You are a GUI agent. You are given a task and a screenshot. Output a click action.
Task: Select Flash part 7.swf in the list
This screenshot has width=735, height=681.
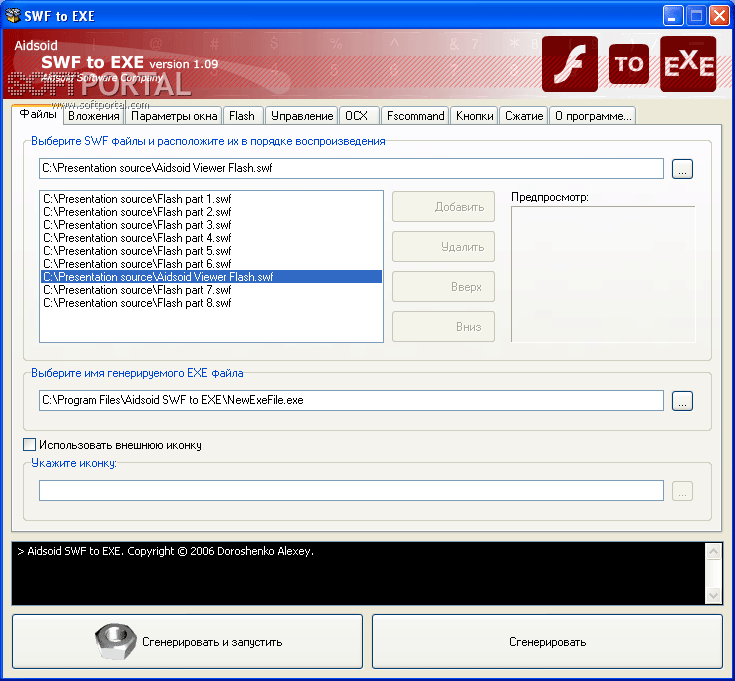click(211, 290)
